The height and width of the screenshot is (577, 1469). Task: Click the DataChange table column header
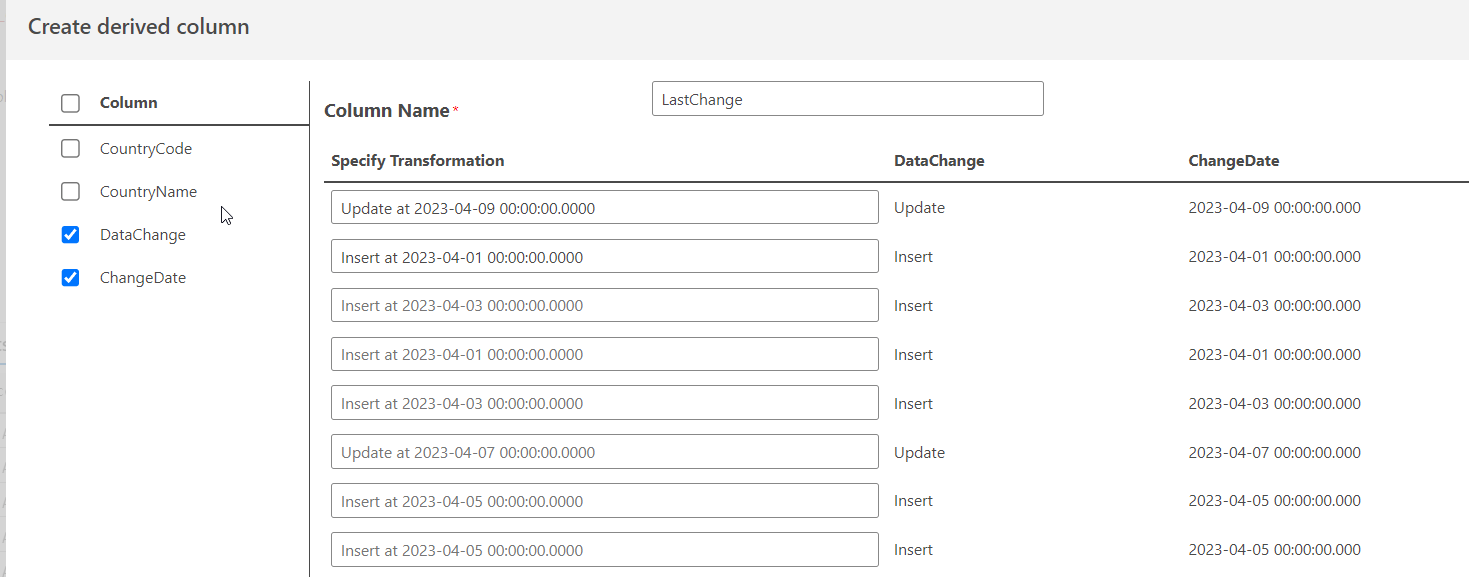939,161
